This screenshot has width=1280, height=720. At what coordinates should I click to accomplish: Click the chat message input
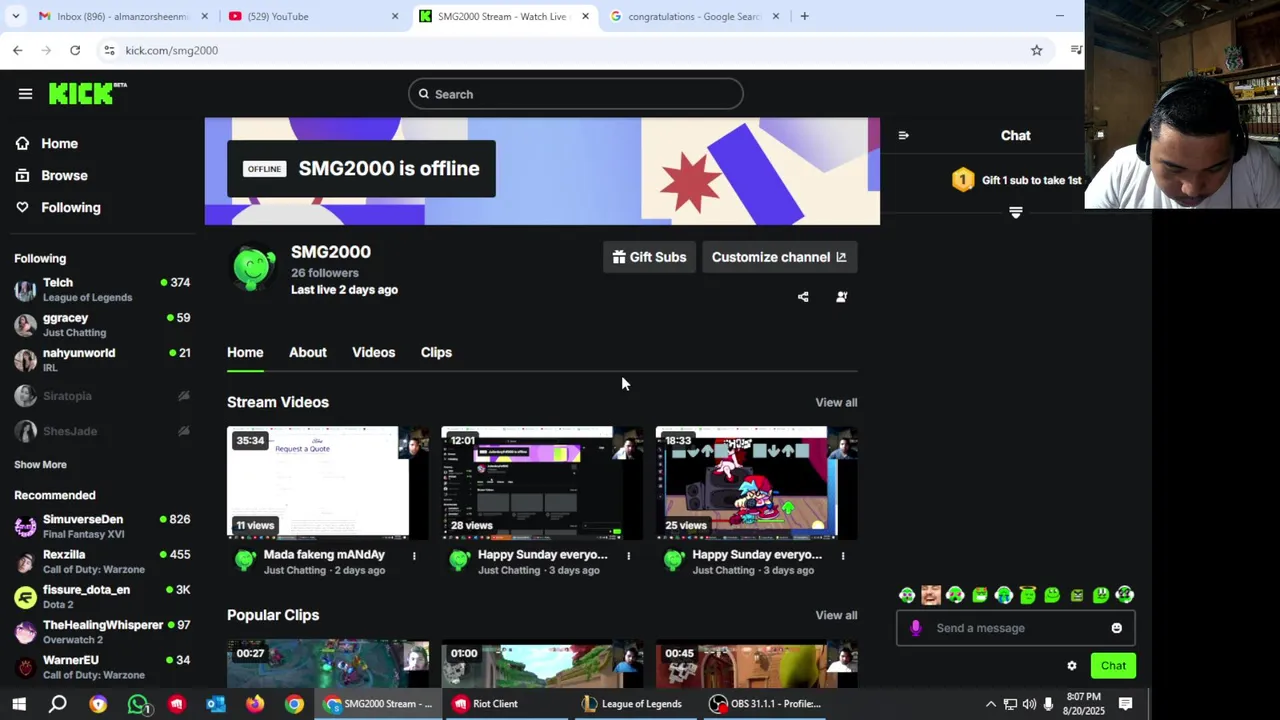pyautogui.click(x=1015, y=629)
